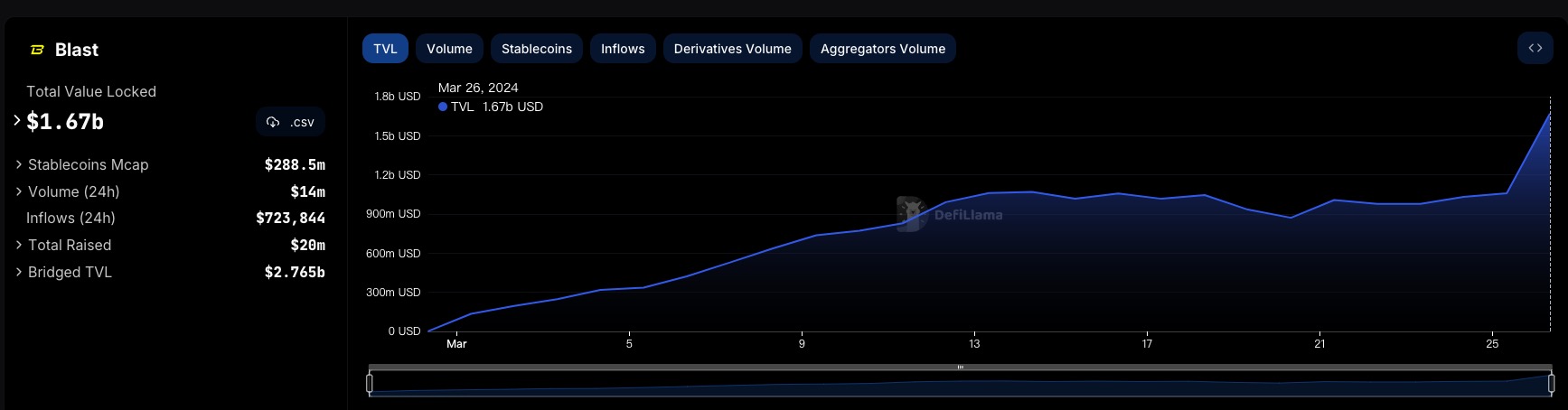1568x410 pixels.
Task: Click the right handle of range selector
Action: coord(1551,383)
